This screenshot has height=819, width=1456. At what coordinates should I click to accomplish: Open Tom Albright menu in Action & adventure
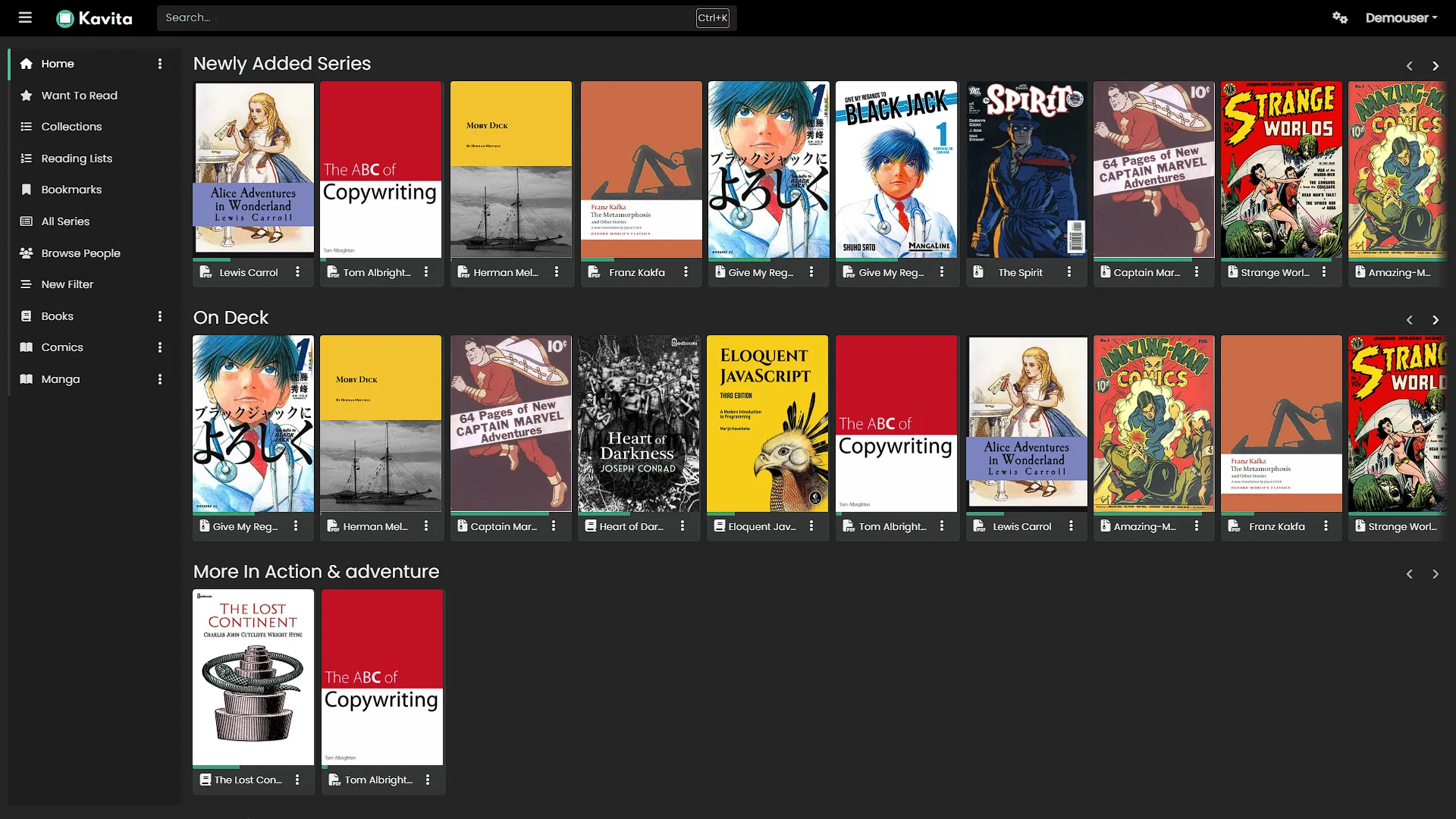pos(428,780)
